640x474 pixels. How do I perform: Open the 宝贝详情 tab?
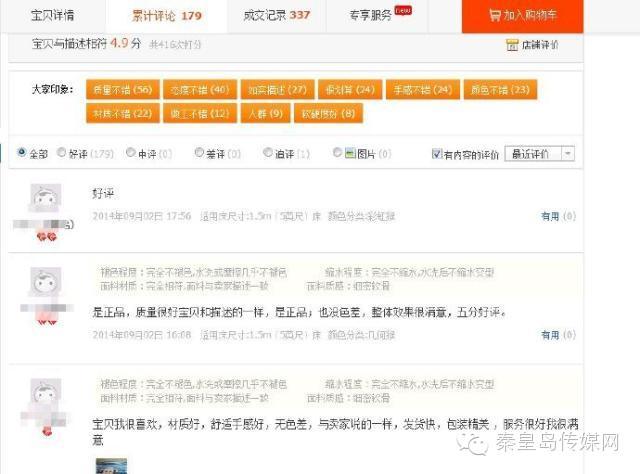(x=52, y=16)
